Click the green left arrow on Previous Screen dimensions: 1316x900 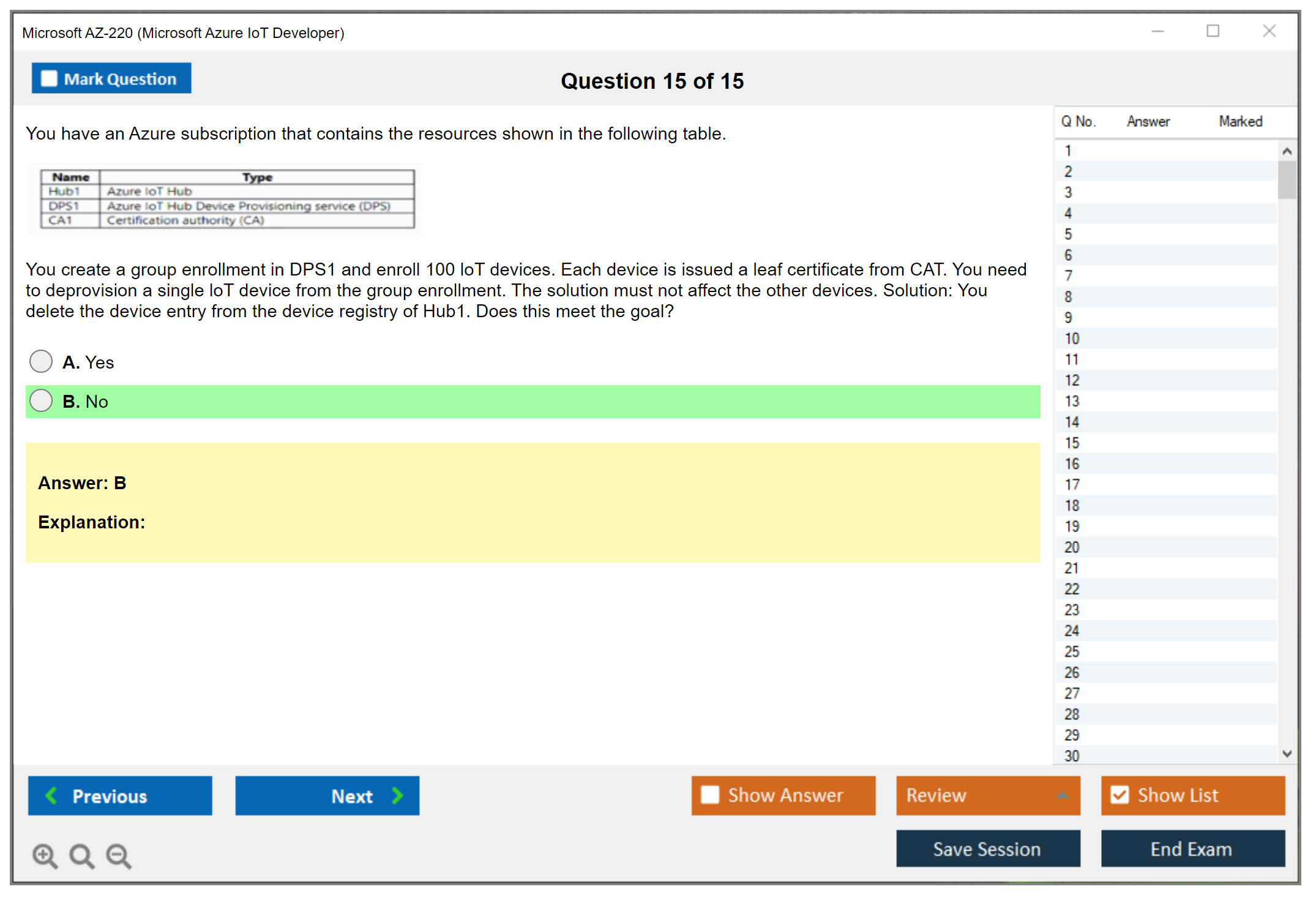click(51, 795)
